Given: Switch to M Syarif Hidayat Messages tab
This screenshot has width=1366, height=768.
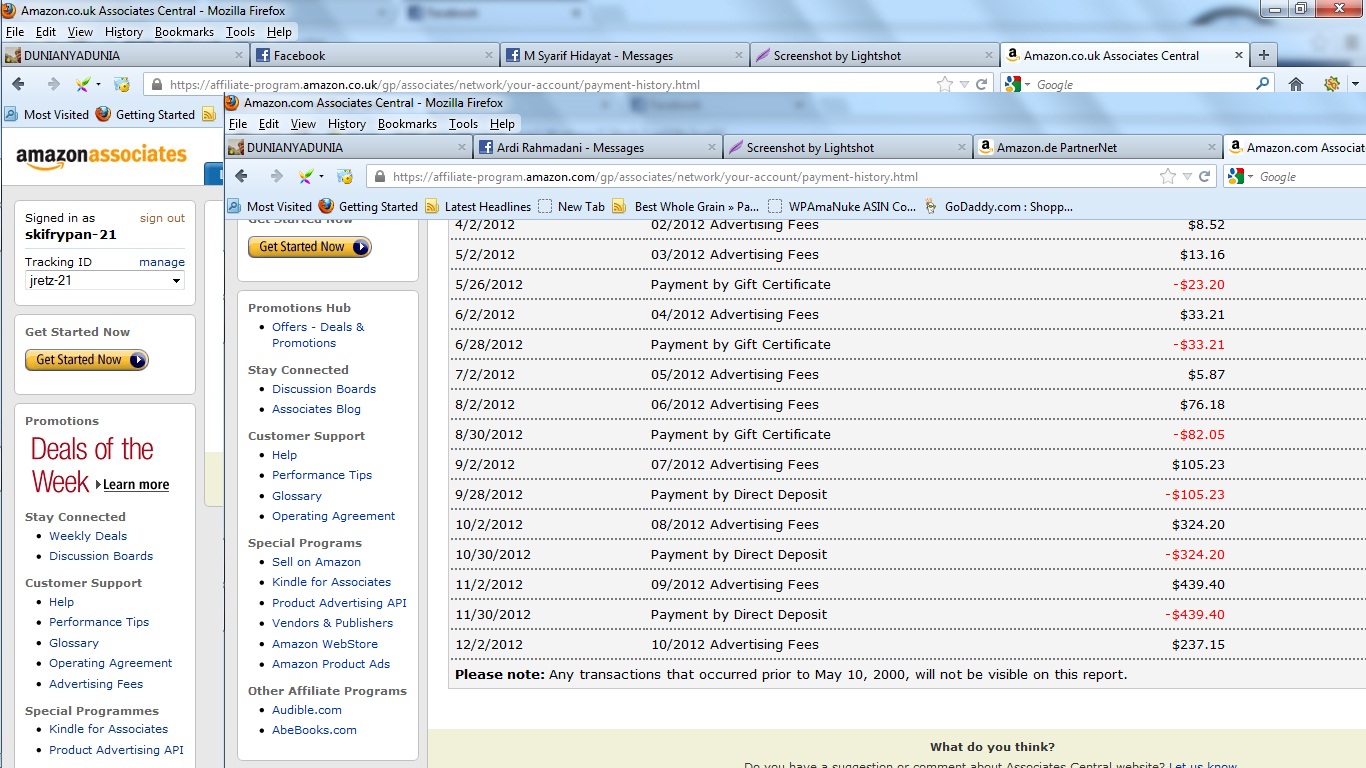Looking at the screenshot, I should pyautogui.click(x=625, y=56).
